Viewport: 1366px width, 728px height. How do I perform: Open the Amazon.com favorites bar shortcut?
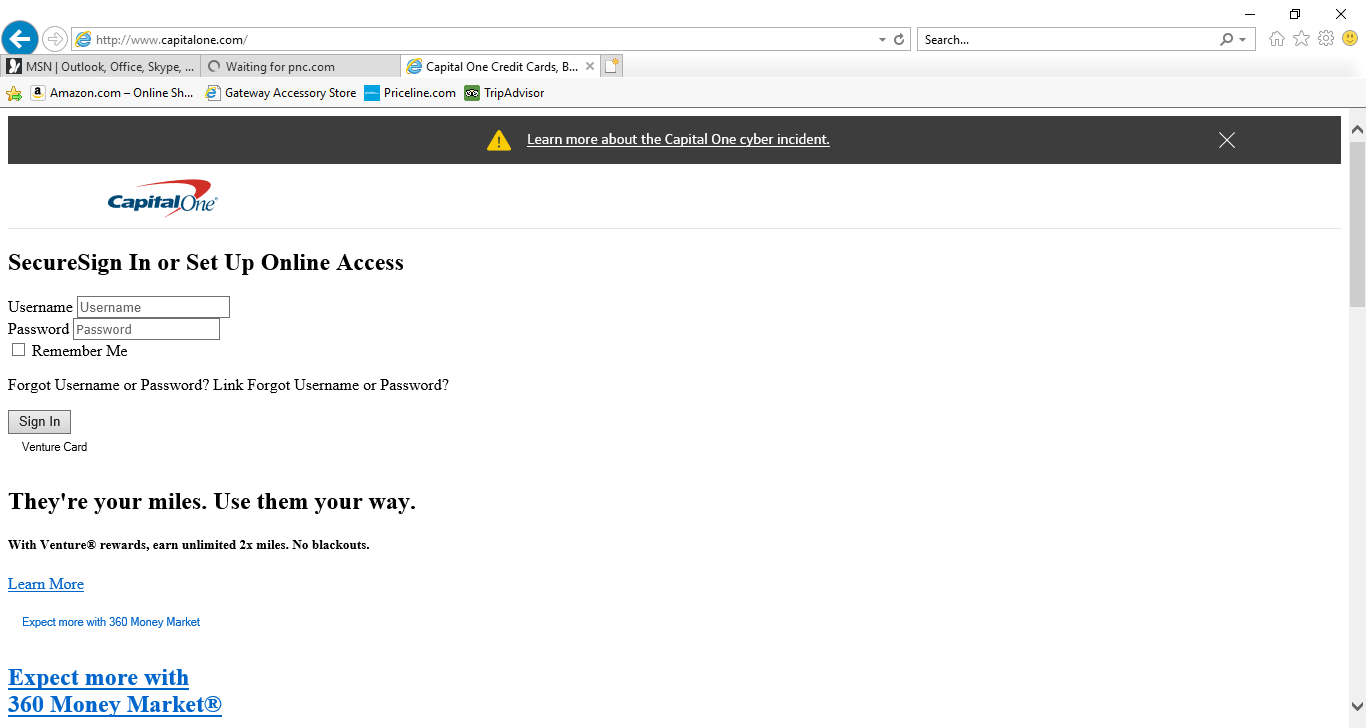(112, 93)
